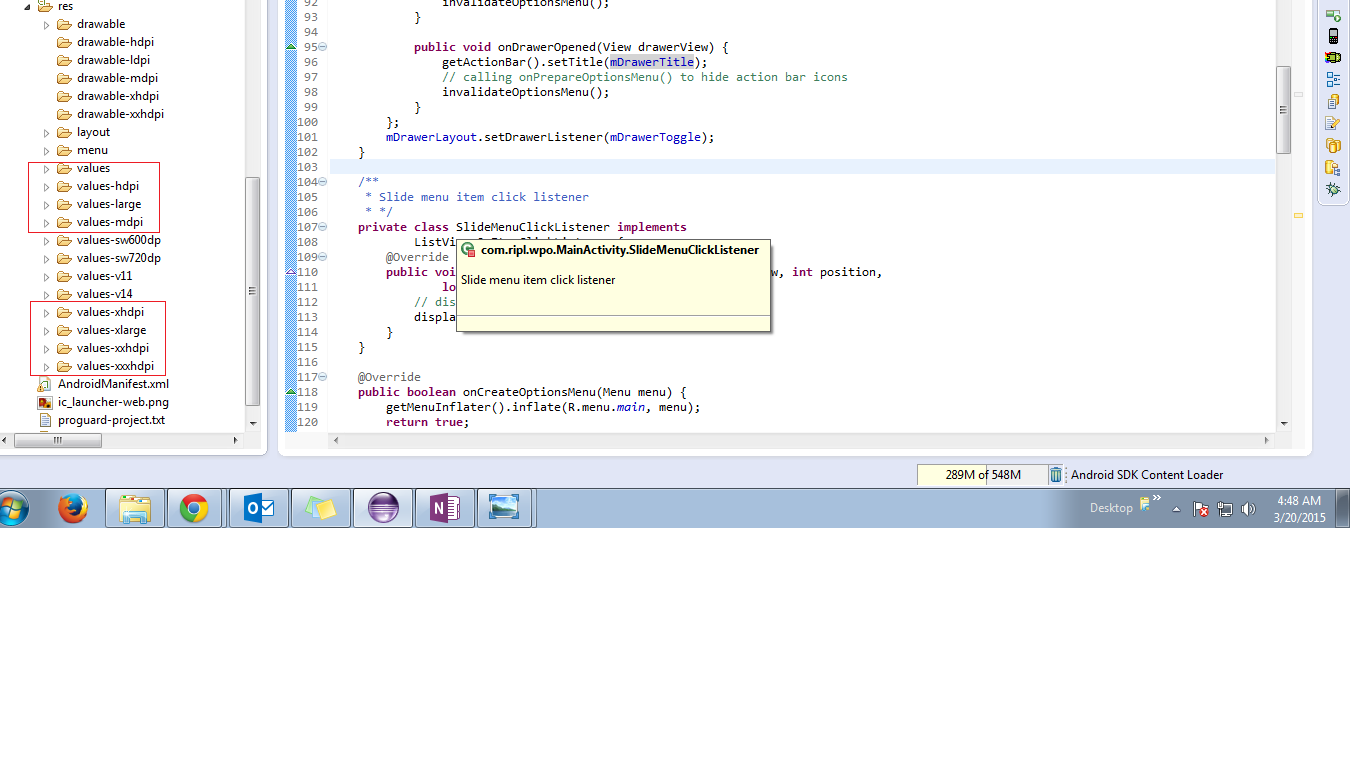Click the cylinder with tree hierarchy icon

[x=1333, y=167]
